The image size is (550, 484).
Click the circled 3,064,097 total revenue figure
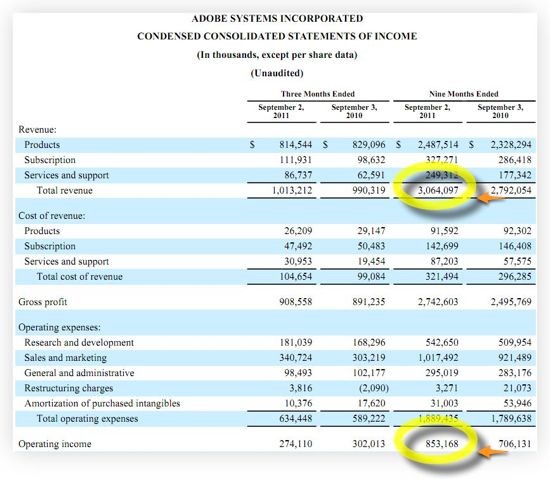438,190
